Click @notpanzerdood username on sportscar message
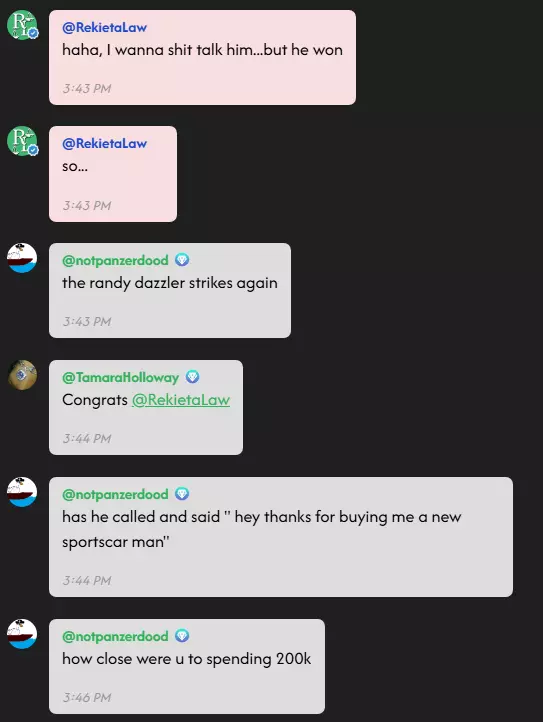 click(x=116, y=495)
